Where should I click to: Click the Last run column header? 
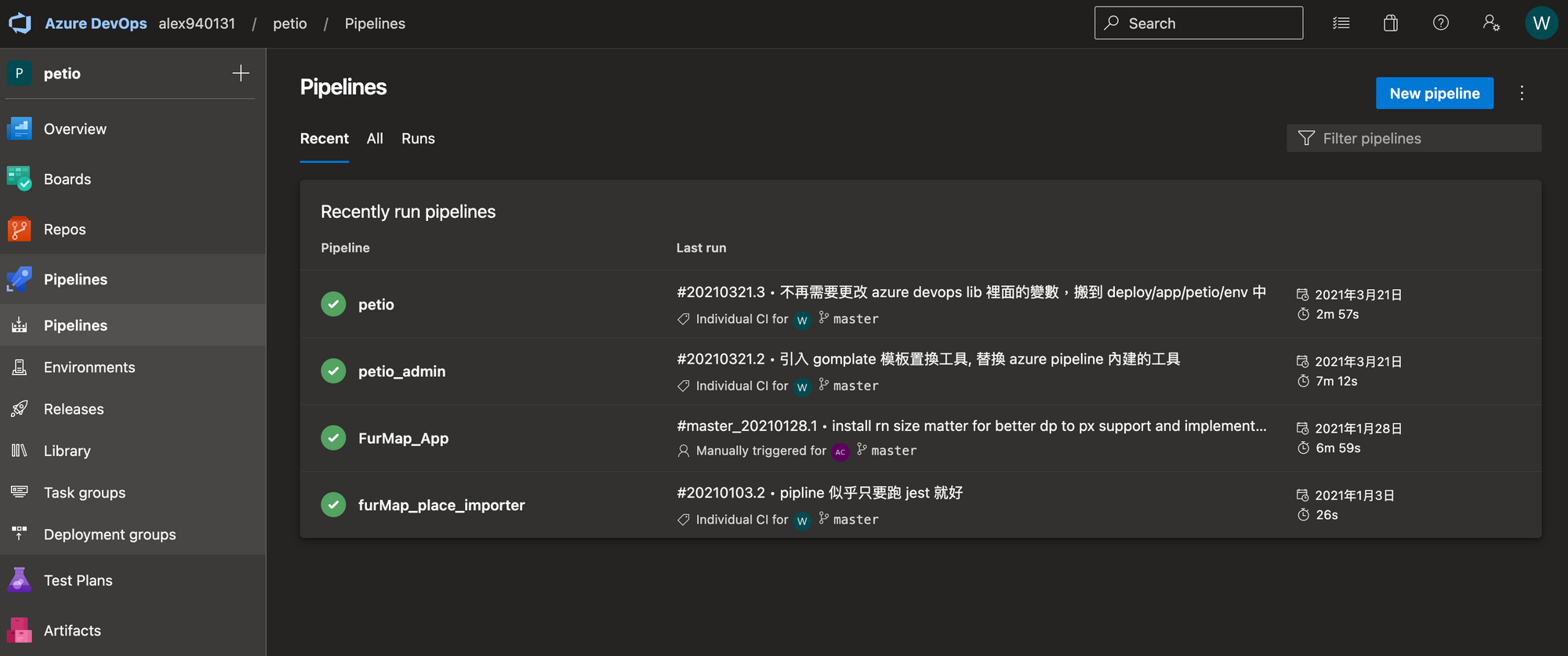(701, 248)
